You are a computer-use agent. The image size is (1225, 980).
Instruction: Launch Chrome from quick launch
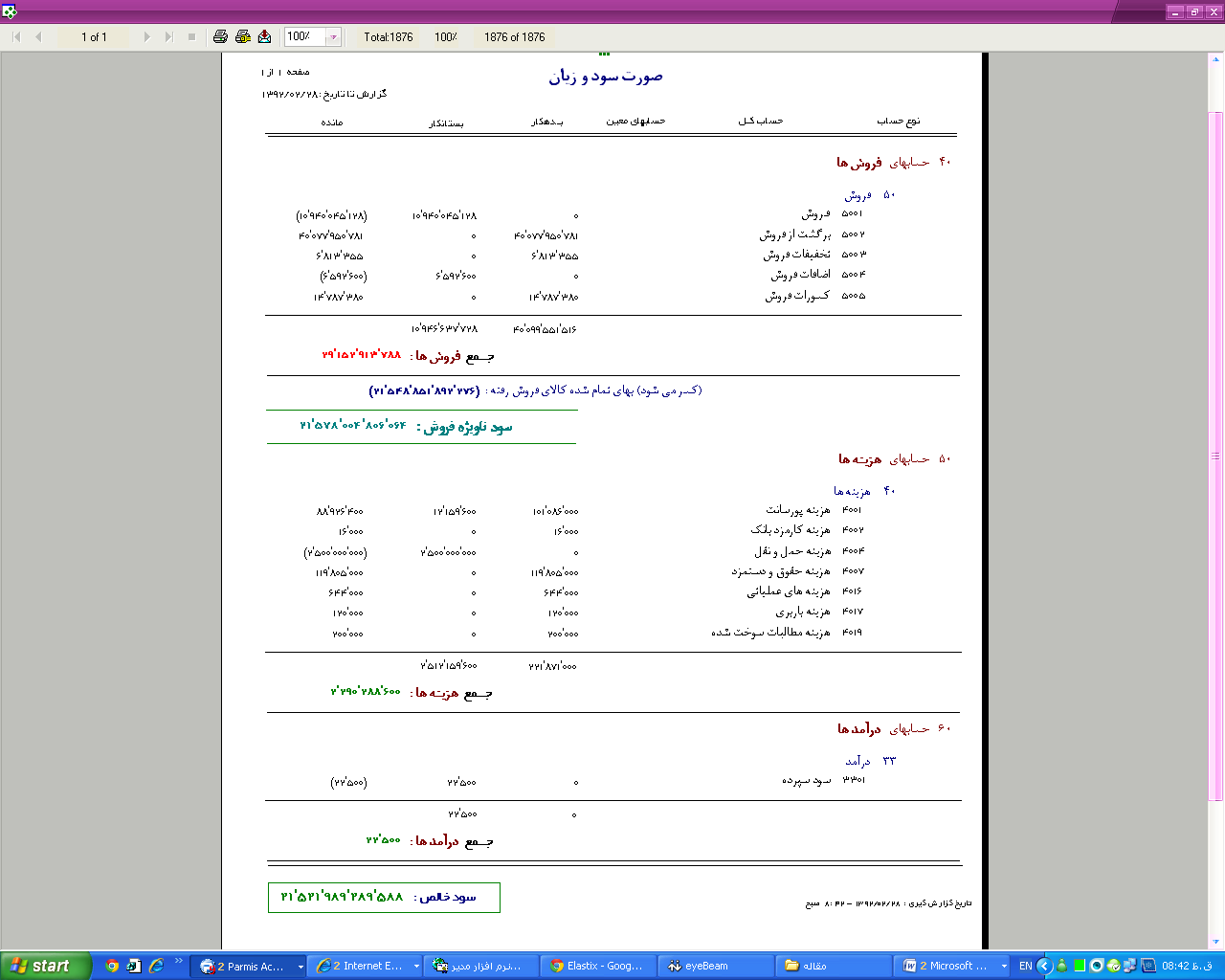[x=112, y=966]
